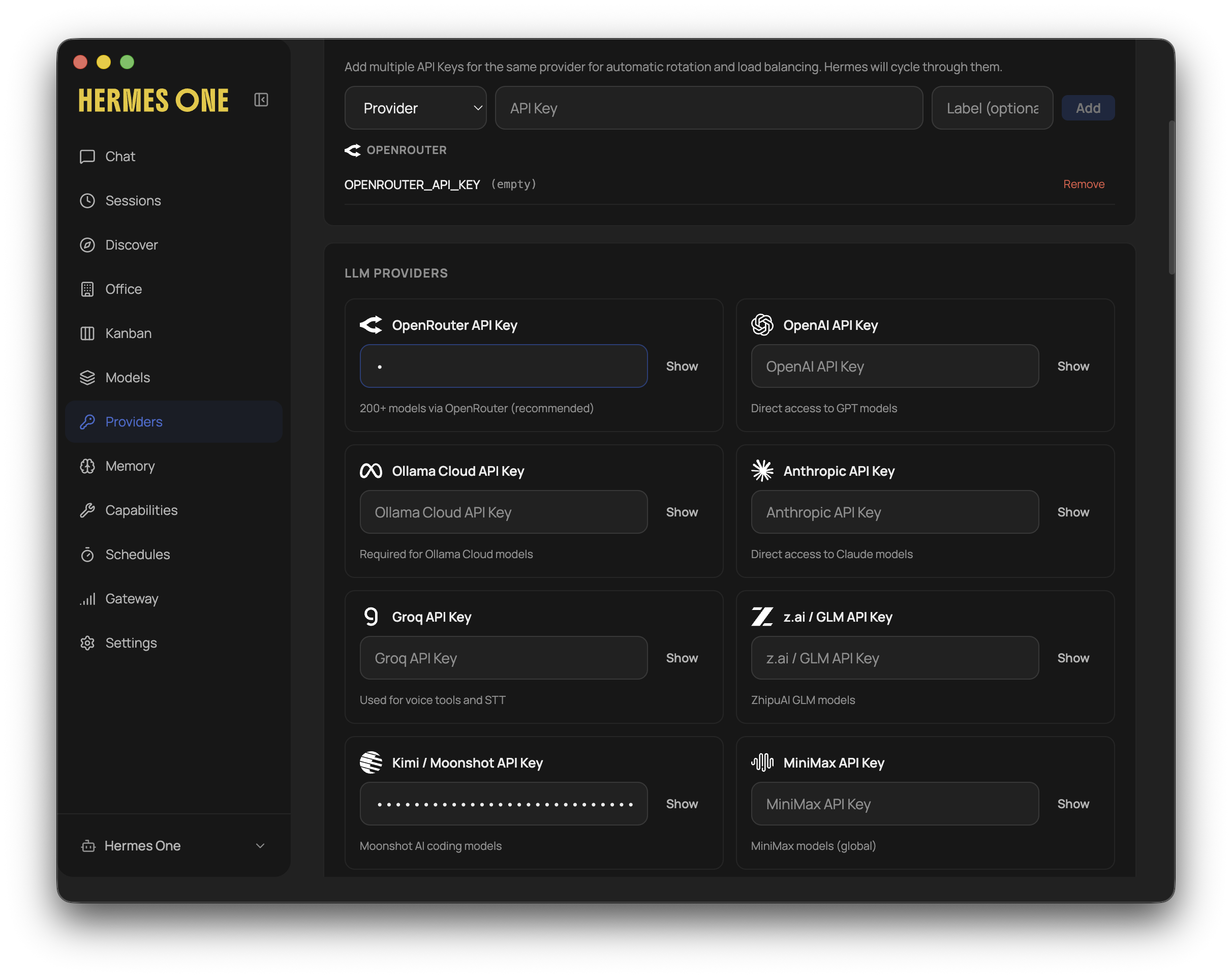The width and height of the screenshot is (1232, 978).
Task: Show the Groq API key
Action: click(x=682, y=658)
